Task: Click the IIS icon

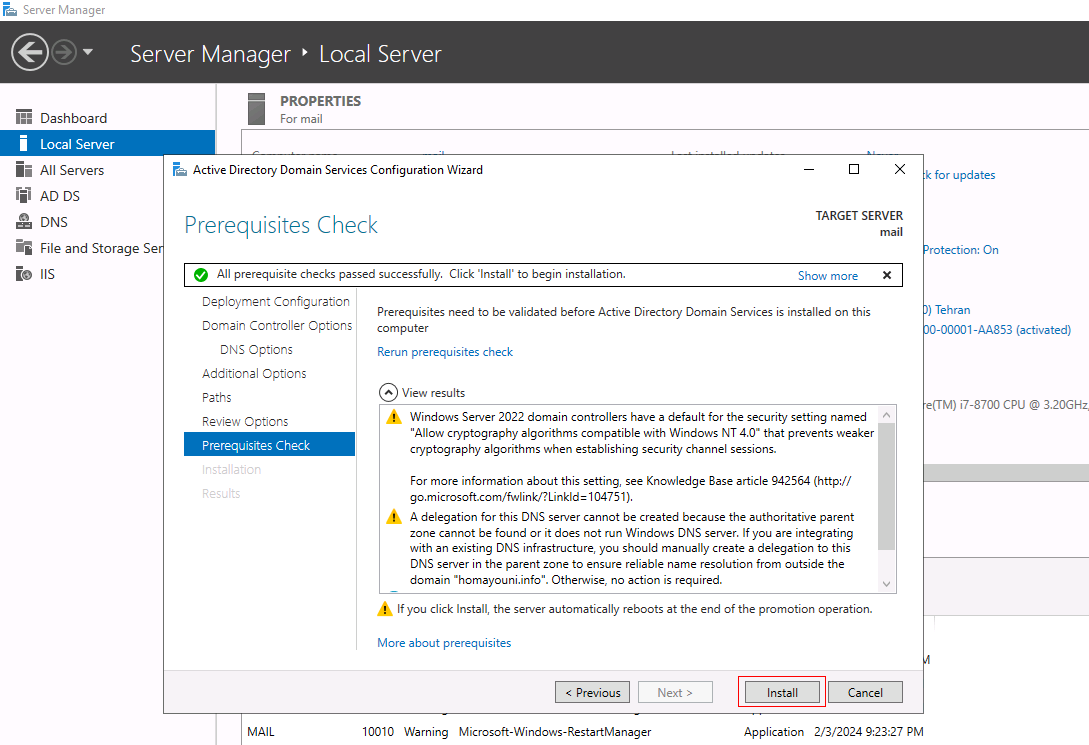Action: 24,274
